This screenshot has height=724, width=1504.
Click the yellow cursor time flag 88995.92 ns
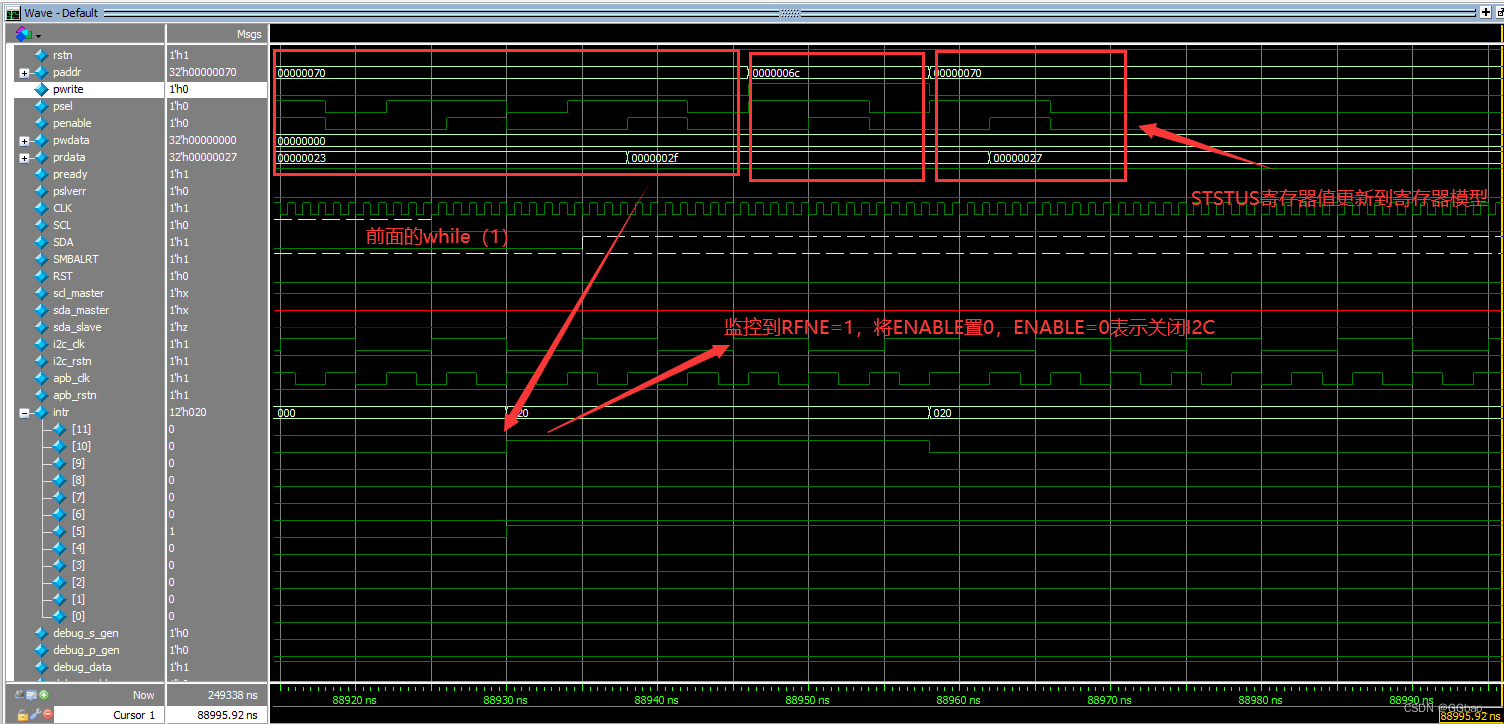(x=1471, y=716)
